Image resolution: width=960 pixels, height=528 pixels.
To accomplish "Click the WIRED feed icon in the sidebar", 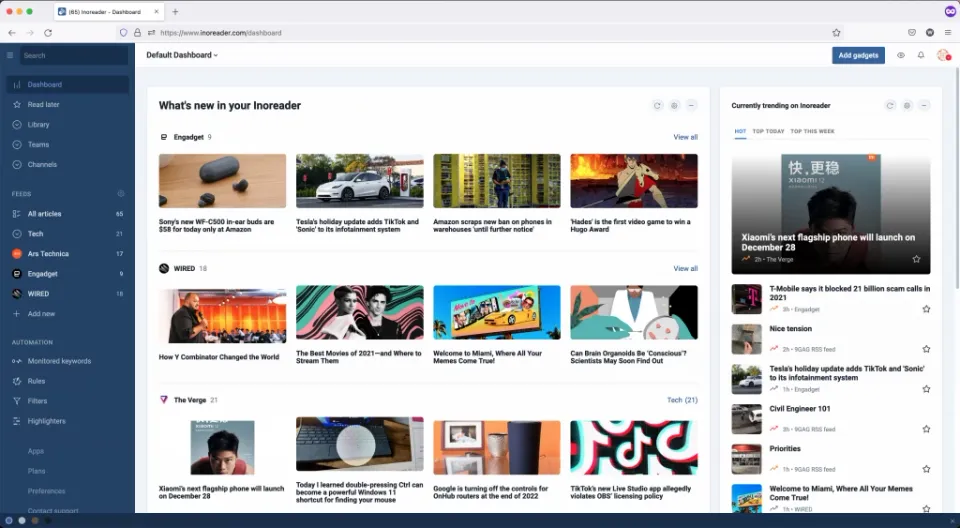I will (17, 294).
